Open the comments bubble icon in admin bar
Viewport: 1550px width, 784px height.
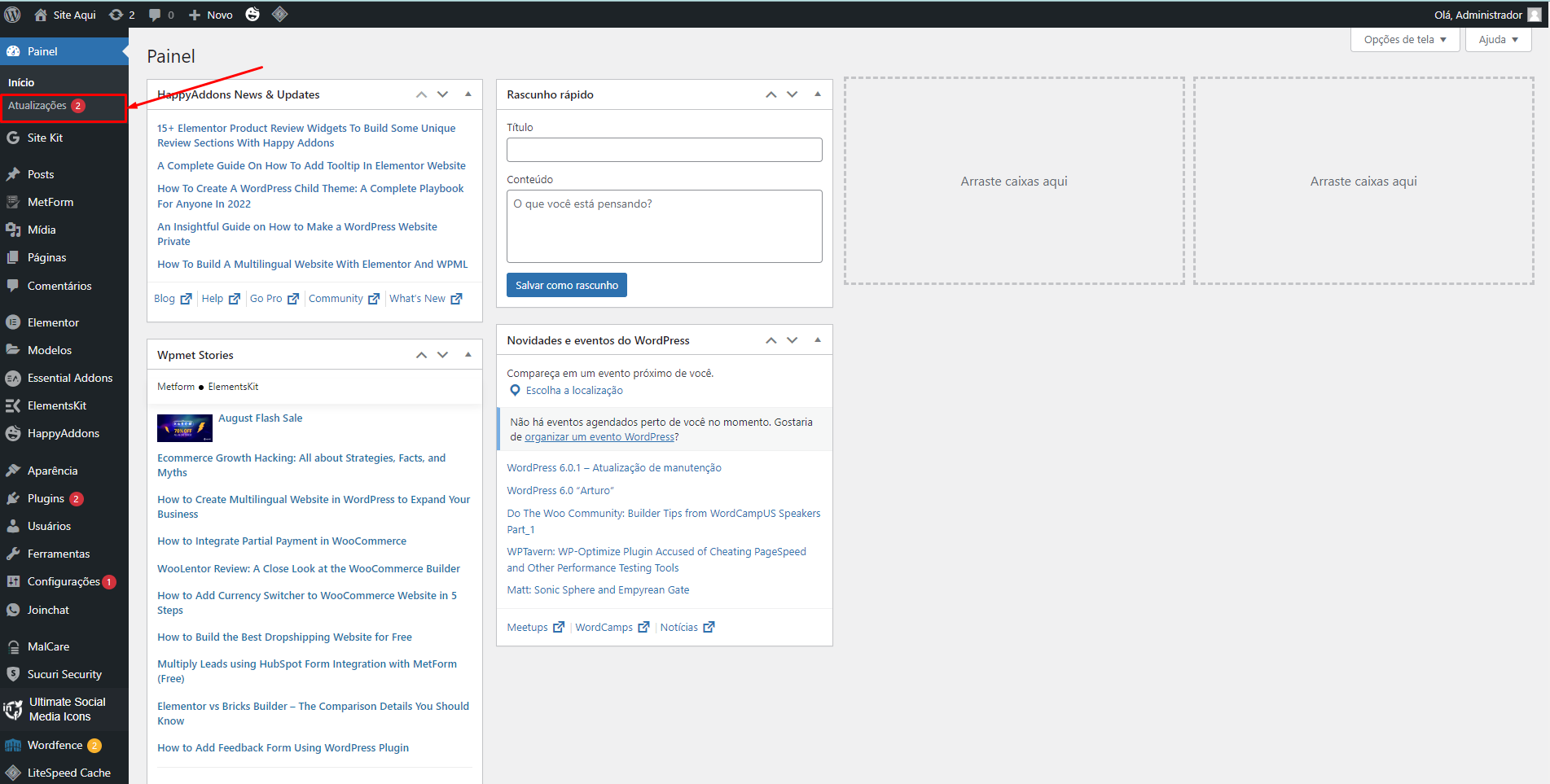coord(155,15)
